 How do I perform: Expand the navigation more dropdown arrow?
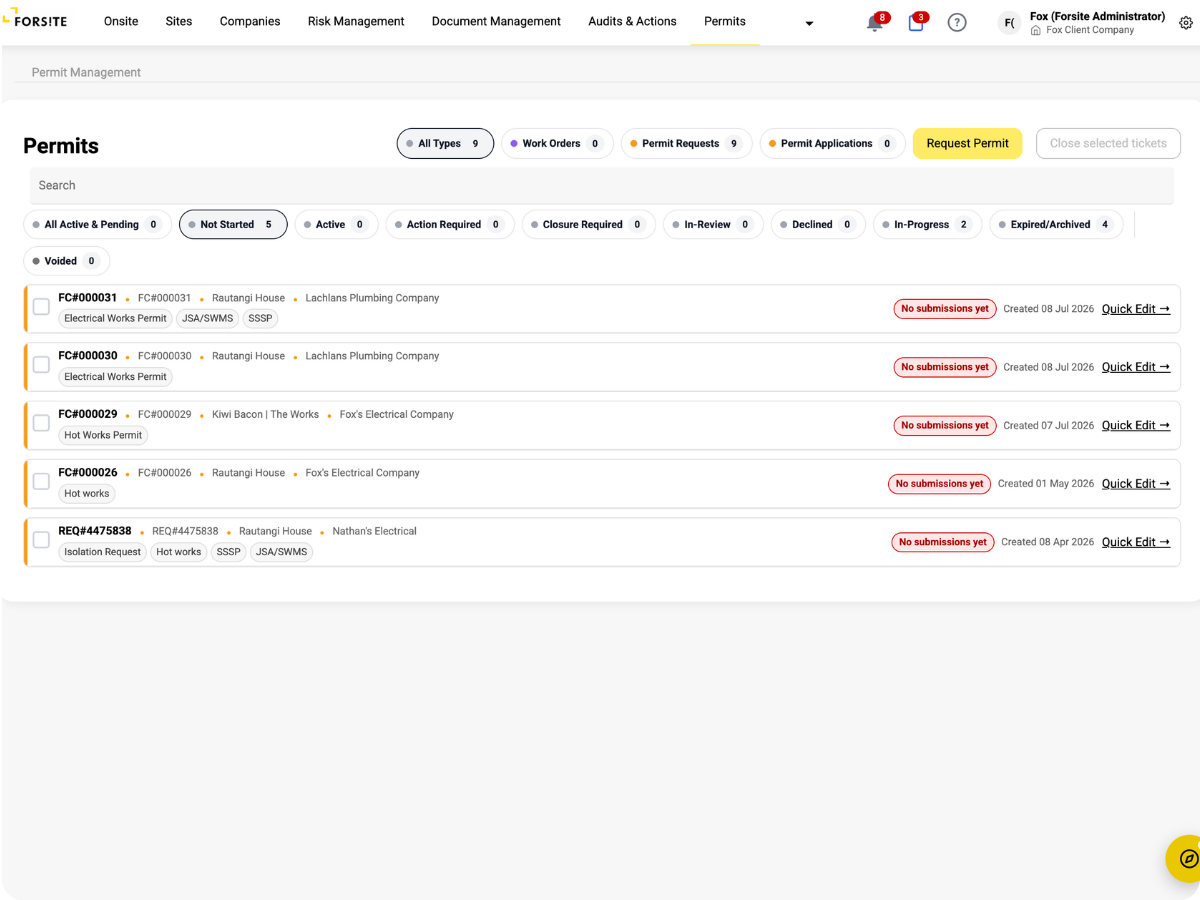(809, 24)
